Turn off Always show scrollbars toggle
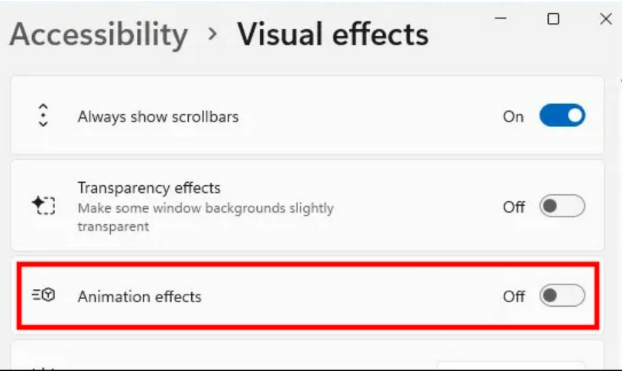Viewport: 643px width, 387px height. point(562,116)
